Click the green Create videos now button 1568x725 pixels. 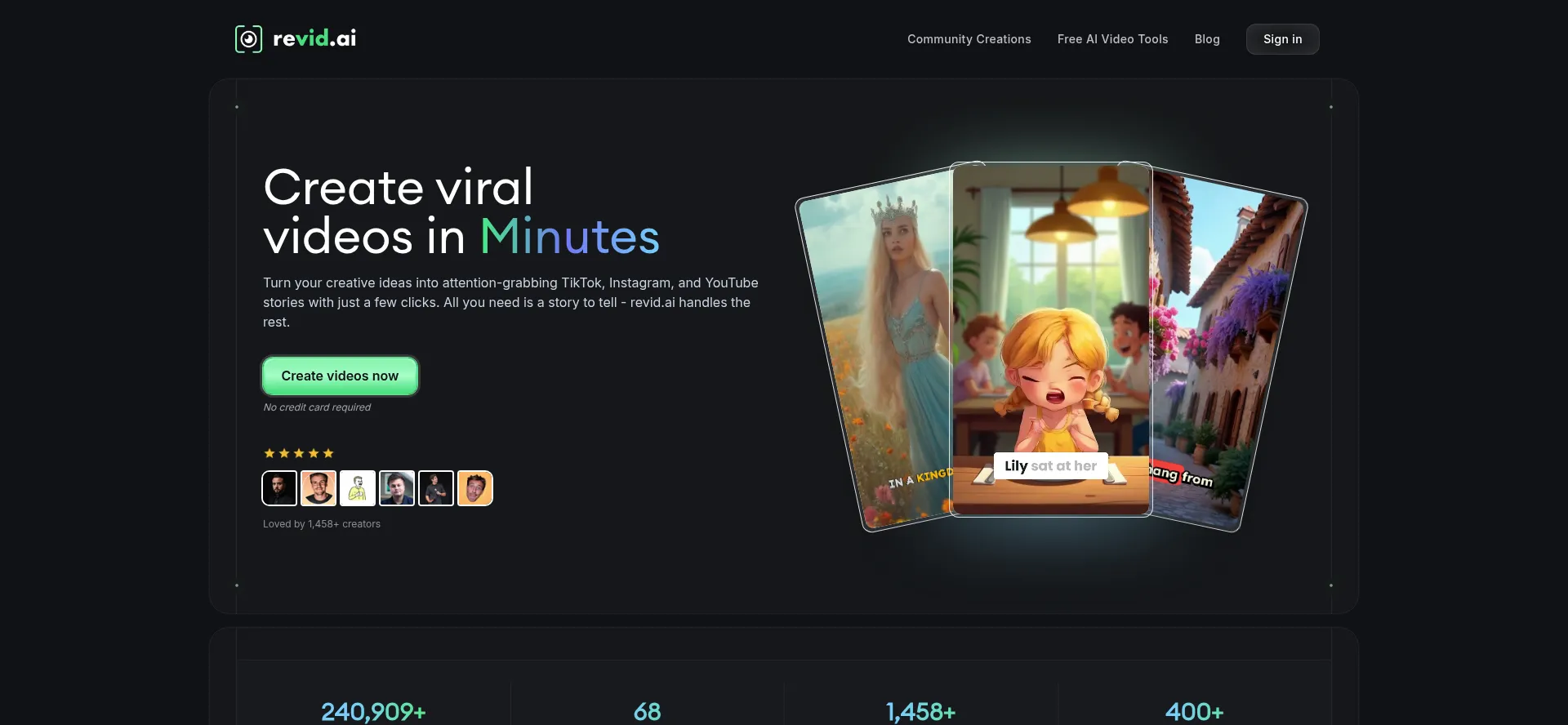340,376
